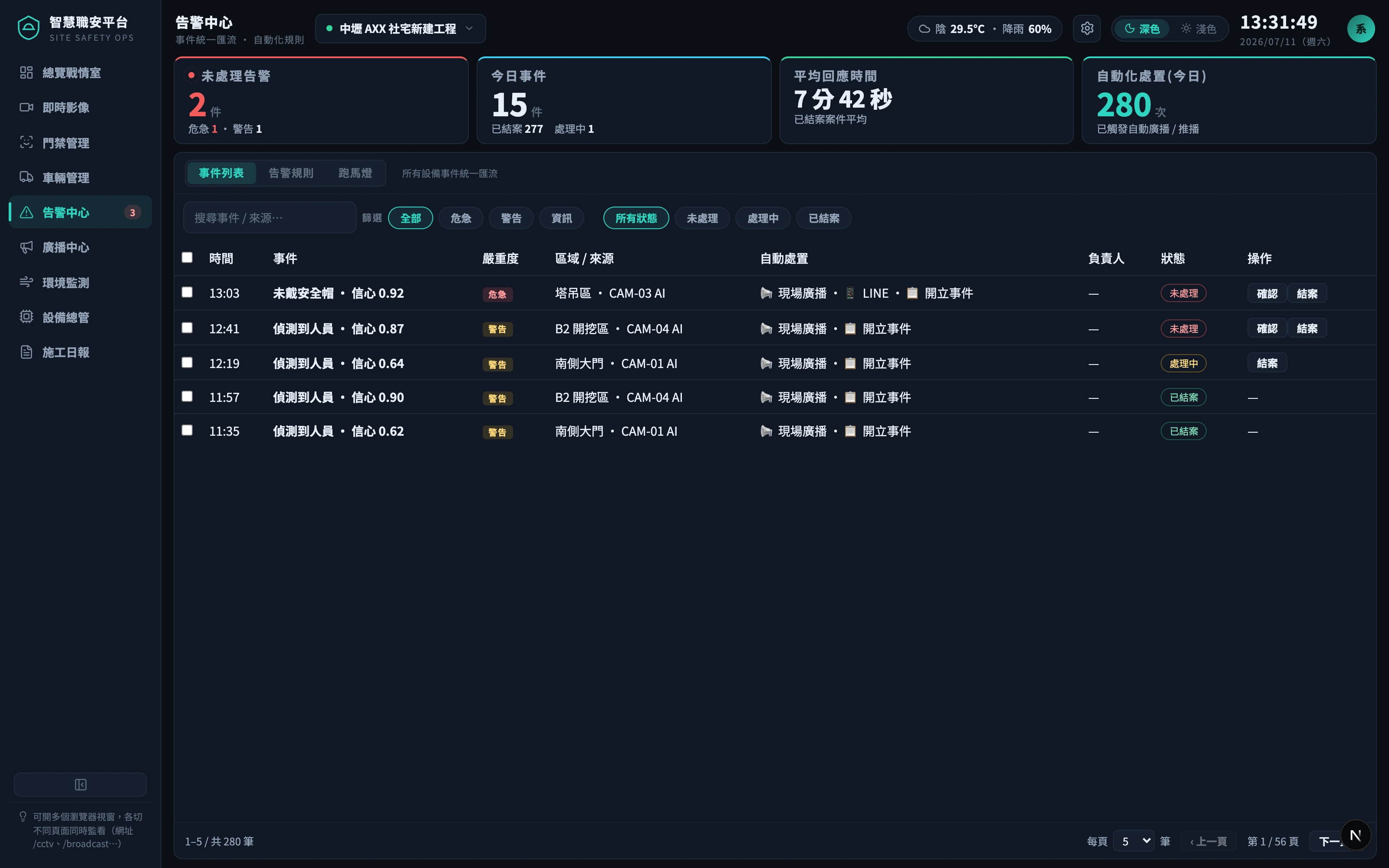Click the user avatar 系

click(1361, 29)
